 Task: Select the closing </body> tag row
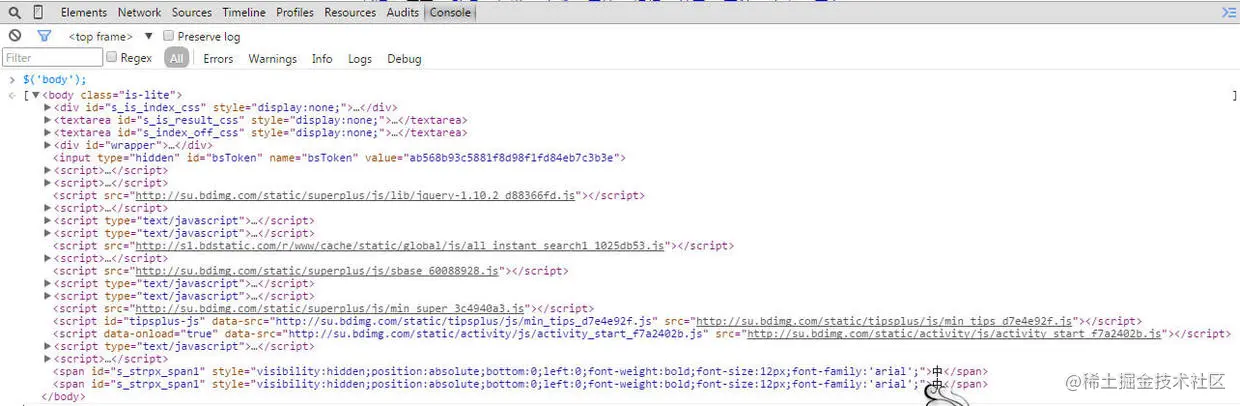click(64, 396)
